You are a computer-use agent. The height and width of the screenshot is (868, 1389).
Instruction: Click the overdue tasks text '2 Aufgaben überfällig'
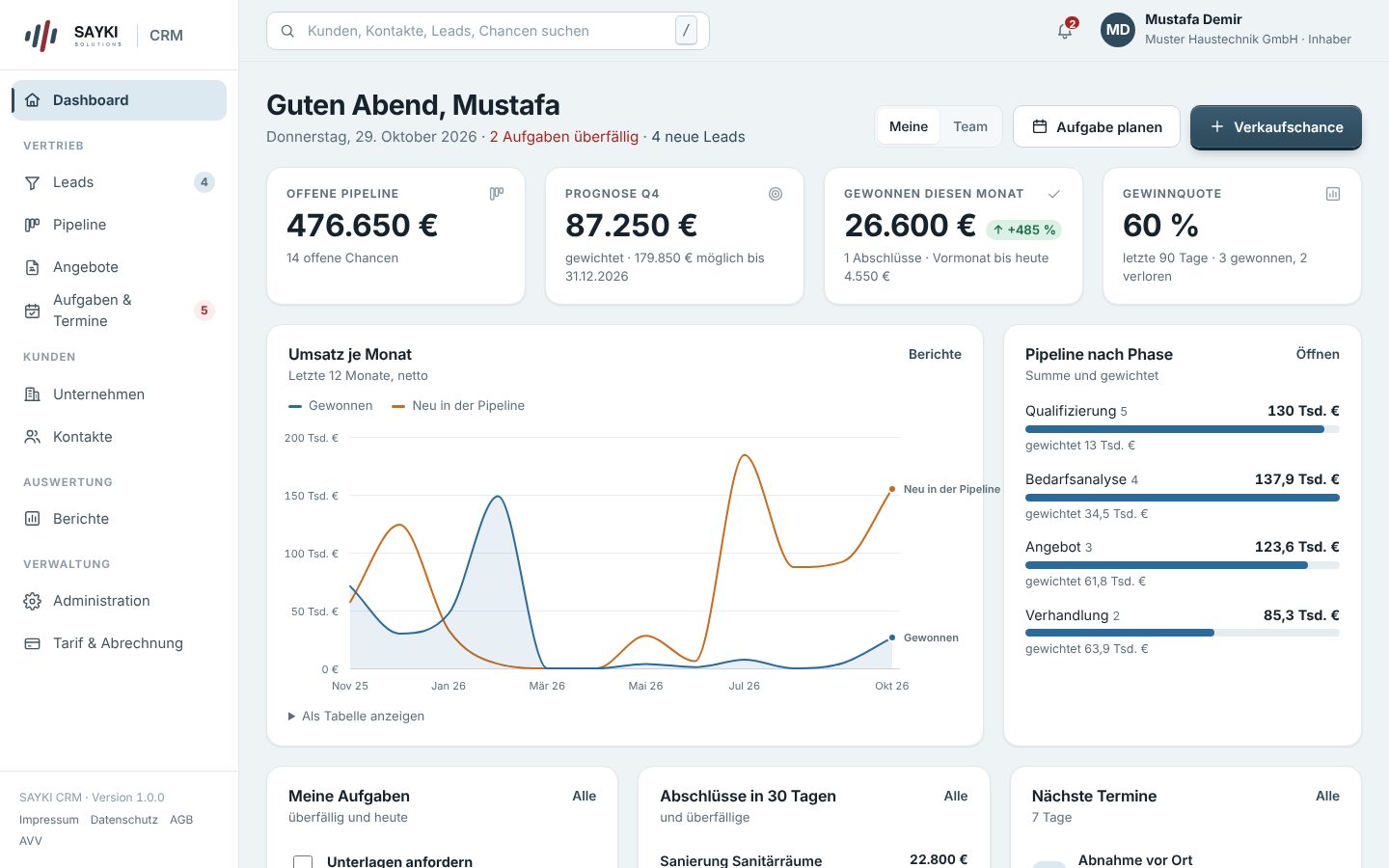[564, 137]
